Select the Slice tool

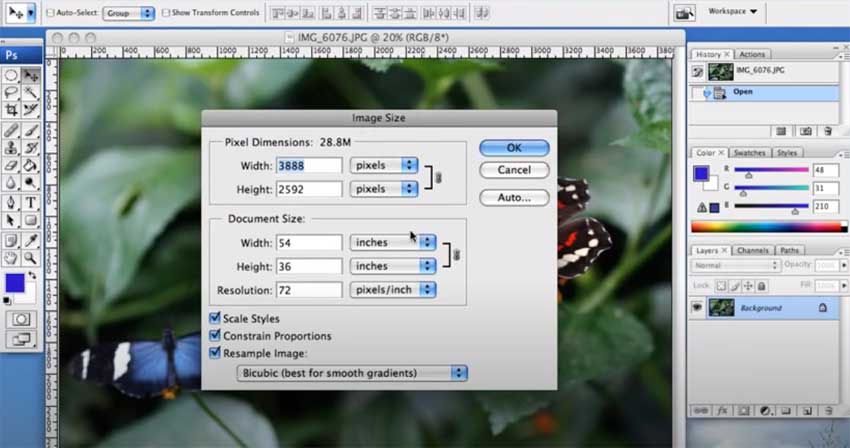coord(31,110)
